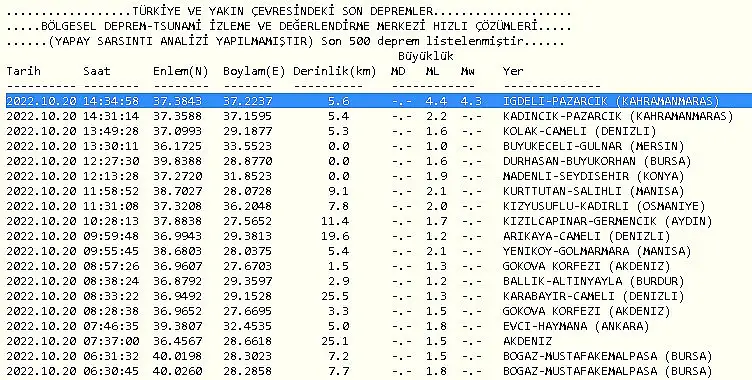Click the Yer column header
Image resolution: width=752 pixels, height=380 pixels.
(x=513, y=71)
